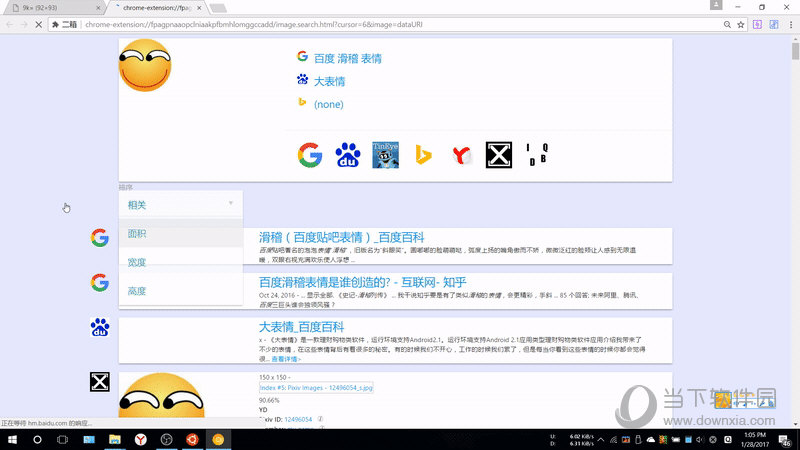The width and height of the screenshot is (800, 450).
Task: Search the image with large Bing icon
Action: tap(423, 155)
